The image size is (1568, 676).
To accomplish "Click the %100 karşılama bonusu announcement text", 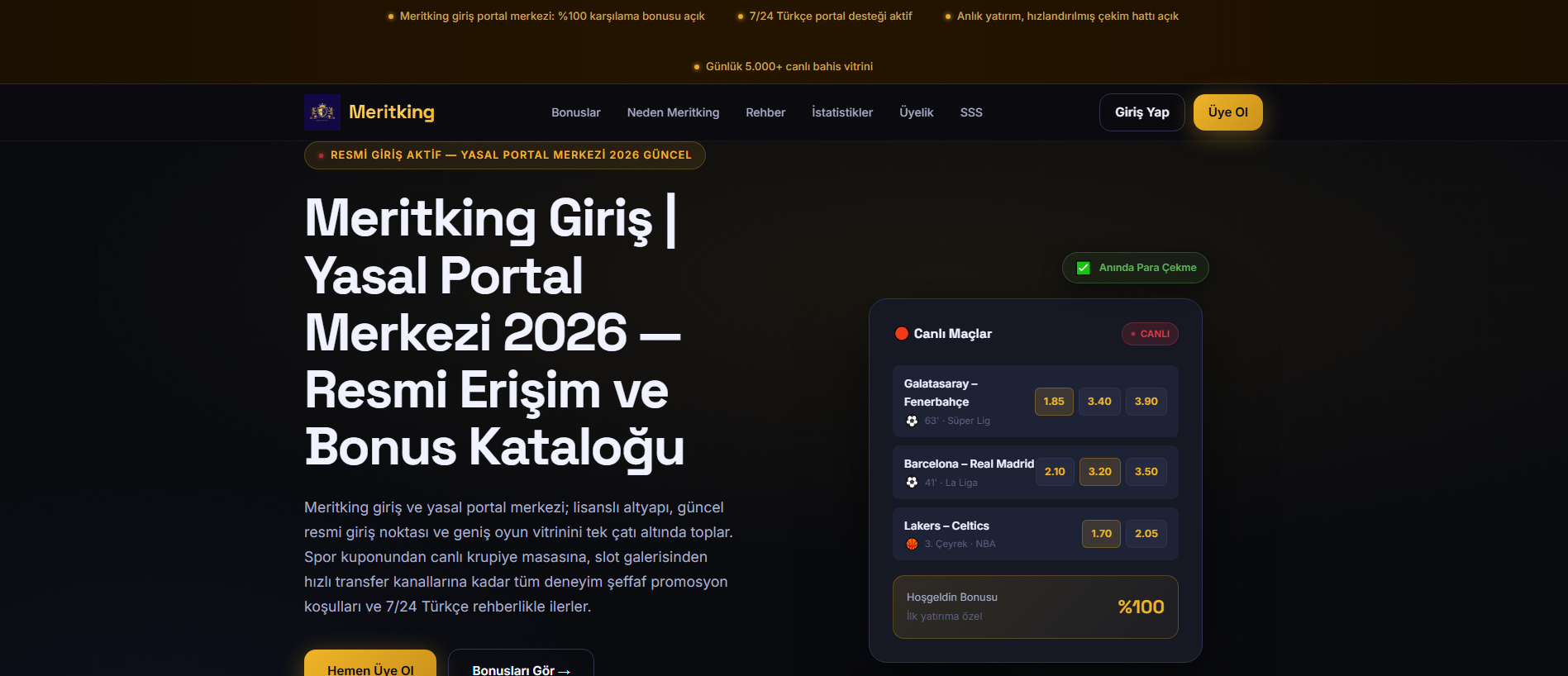I will pyautogui.click(x=552, y=17).
